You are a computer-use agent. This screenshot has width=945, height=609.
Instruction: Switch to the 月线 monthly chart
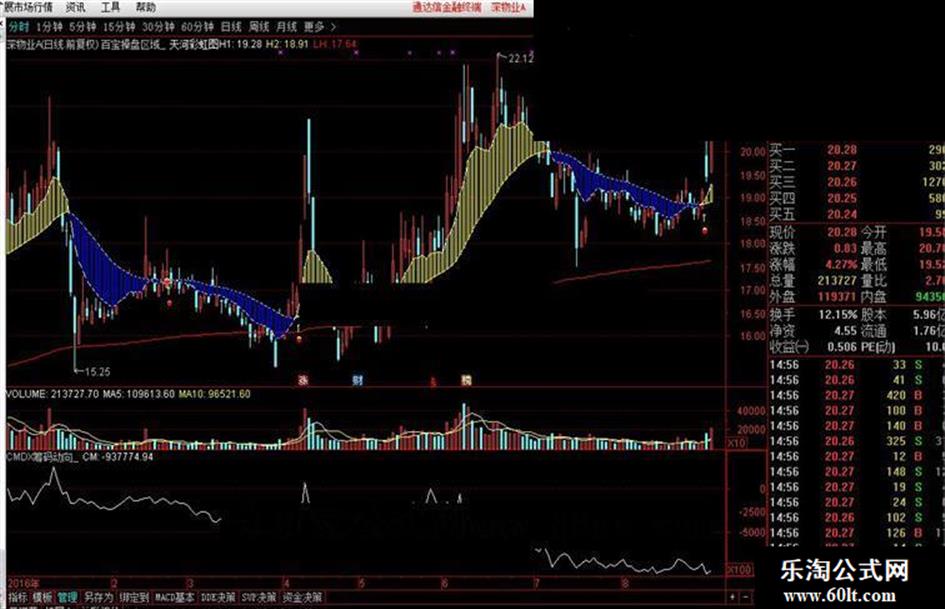click(286, 27)
